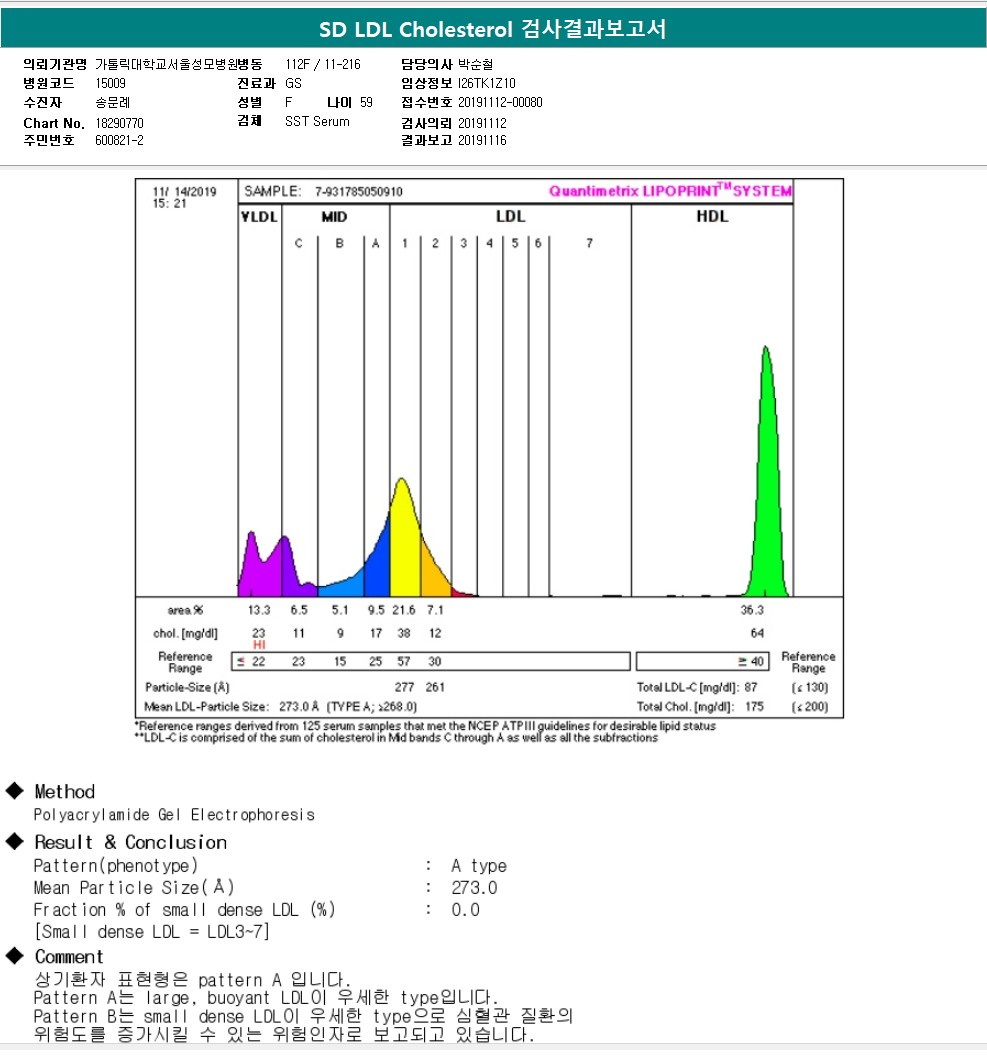This screenshot has width=987, height=1060.
Task: Click the red HI flag under VLDL
Action: [x=259, y=645]
